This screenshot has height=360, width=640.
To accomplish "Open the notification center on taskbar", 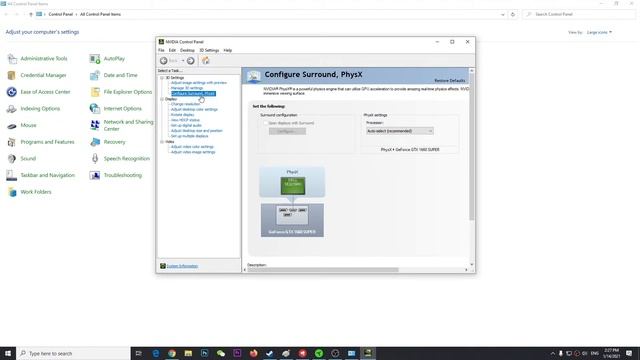I will [x=629, y=353].
